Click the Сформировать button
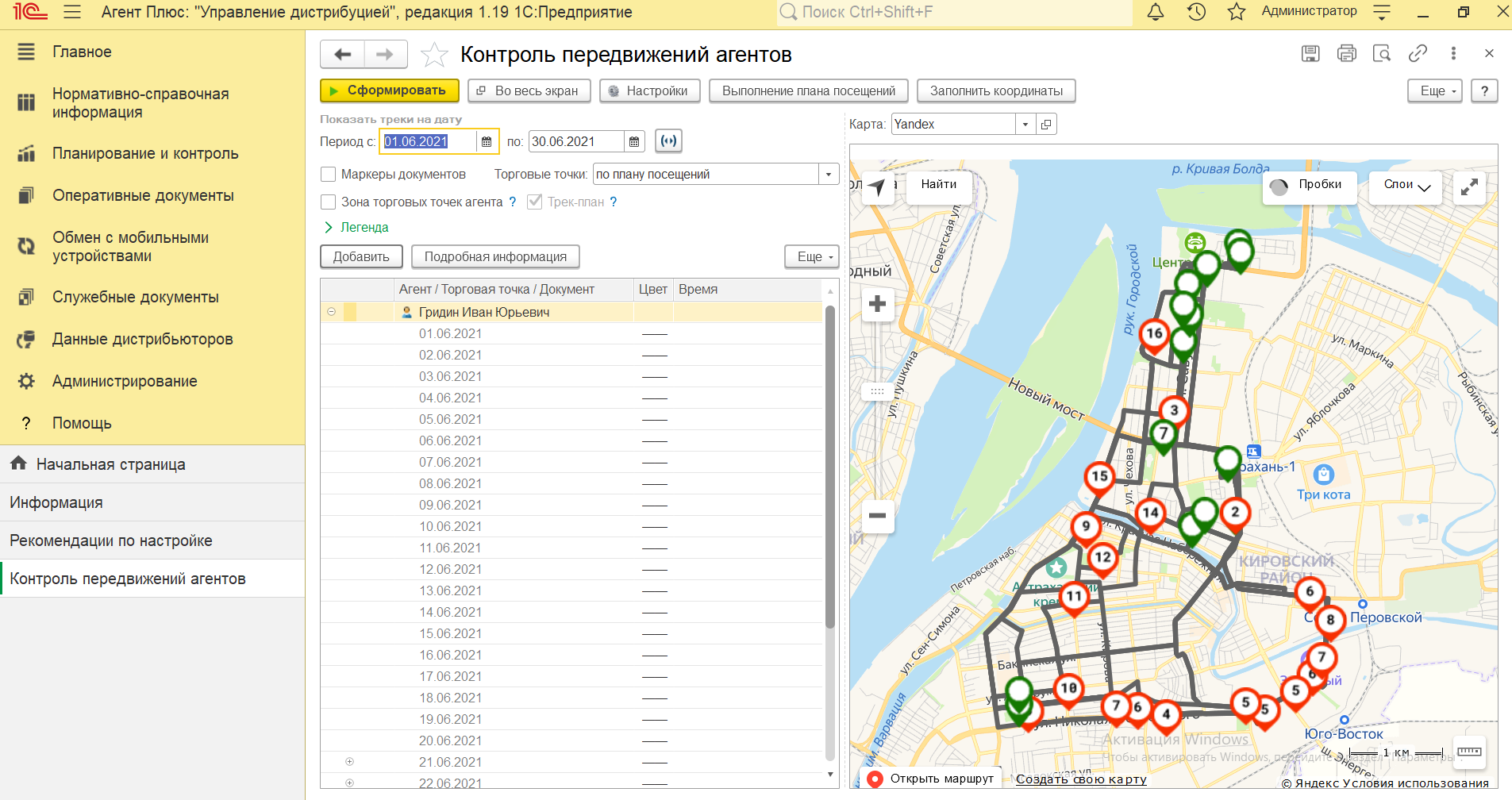1512x800 pixels. 390,91
